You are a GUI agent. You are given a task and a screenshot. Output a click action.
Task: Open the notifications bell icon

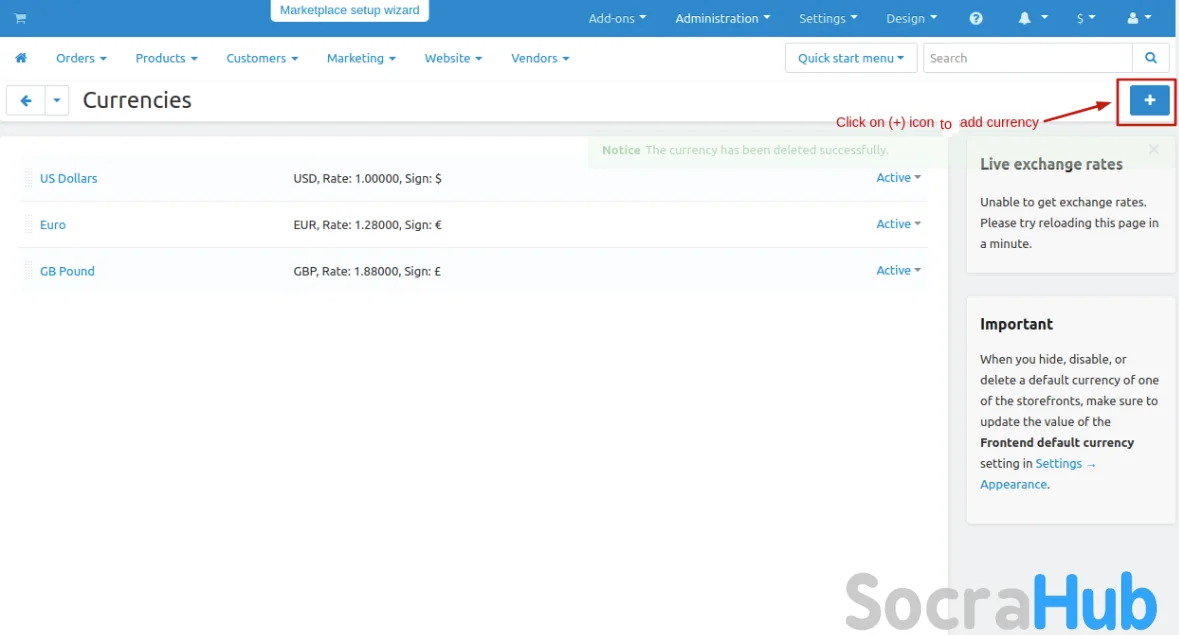tap(1032, 18)
